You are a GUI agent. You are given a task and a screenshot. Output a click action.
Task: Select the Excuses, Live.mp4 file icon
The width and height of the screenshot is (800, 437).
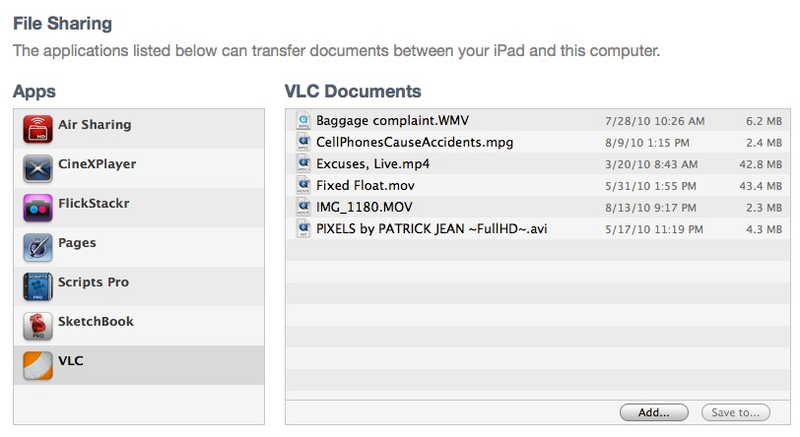click(304, 164)
